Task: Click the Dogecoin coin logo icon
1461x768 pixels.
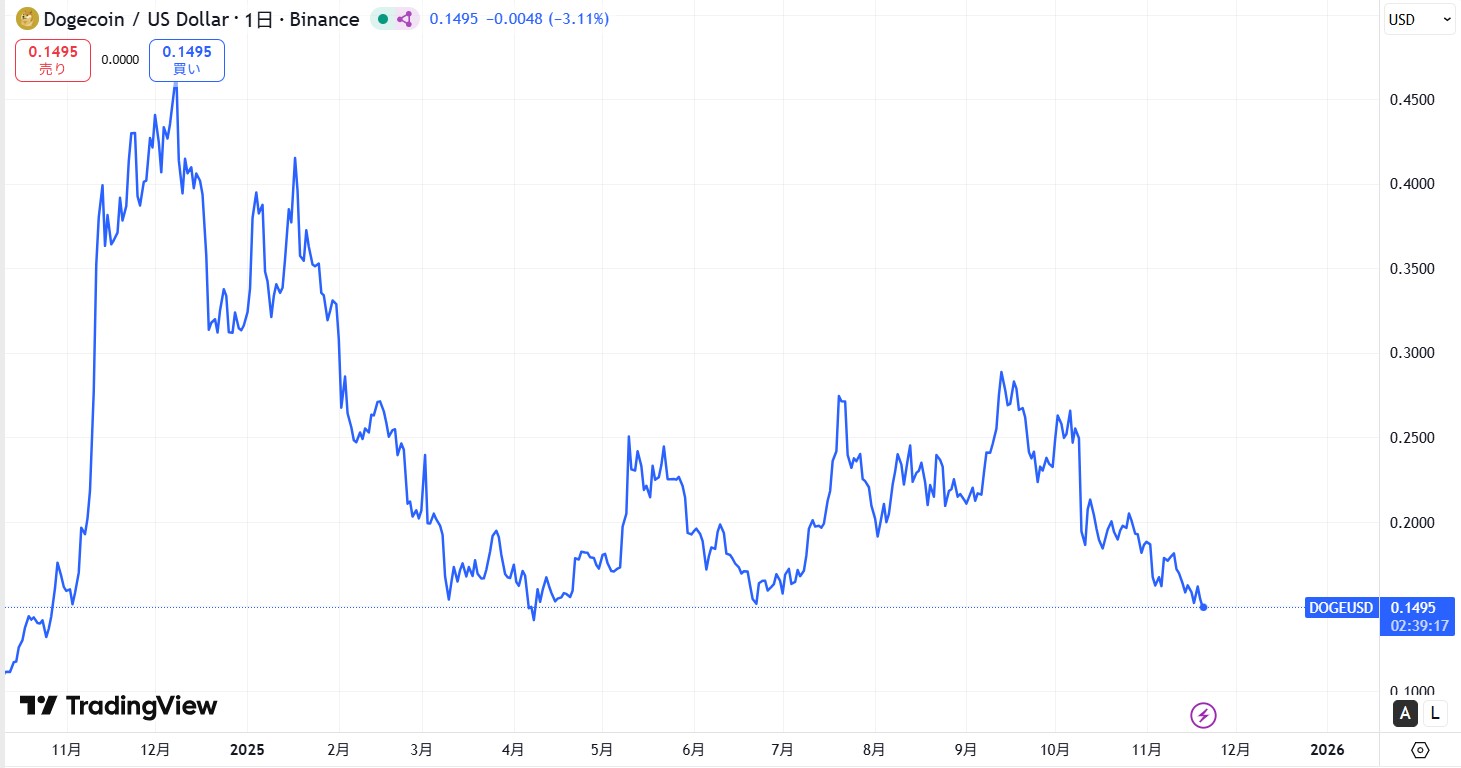Action: (x=26, y=18)
